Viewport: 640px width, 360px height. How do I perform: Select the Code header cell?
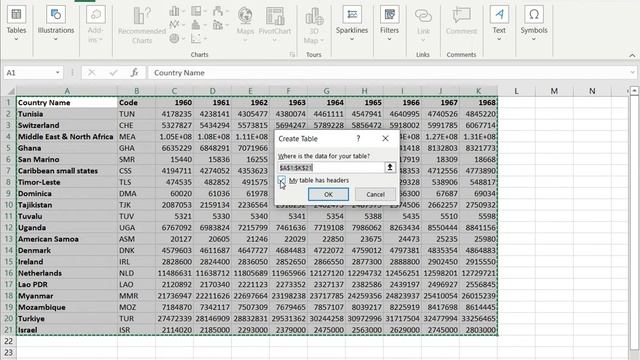click(x=136, y=102)
